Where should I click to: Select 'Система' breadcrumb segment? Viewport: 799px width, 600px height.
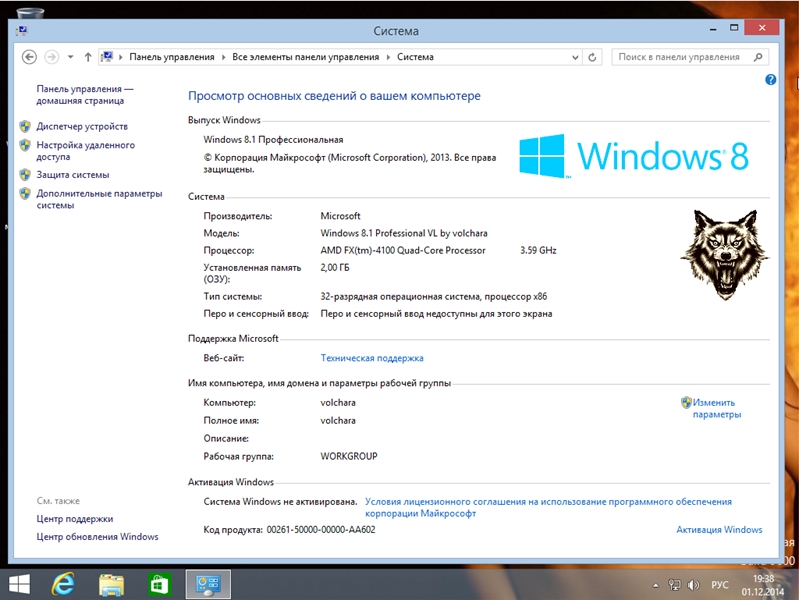click(415, 57)
